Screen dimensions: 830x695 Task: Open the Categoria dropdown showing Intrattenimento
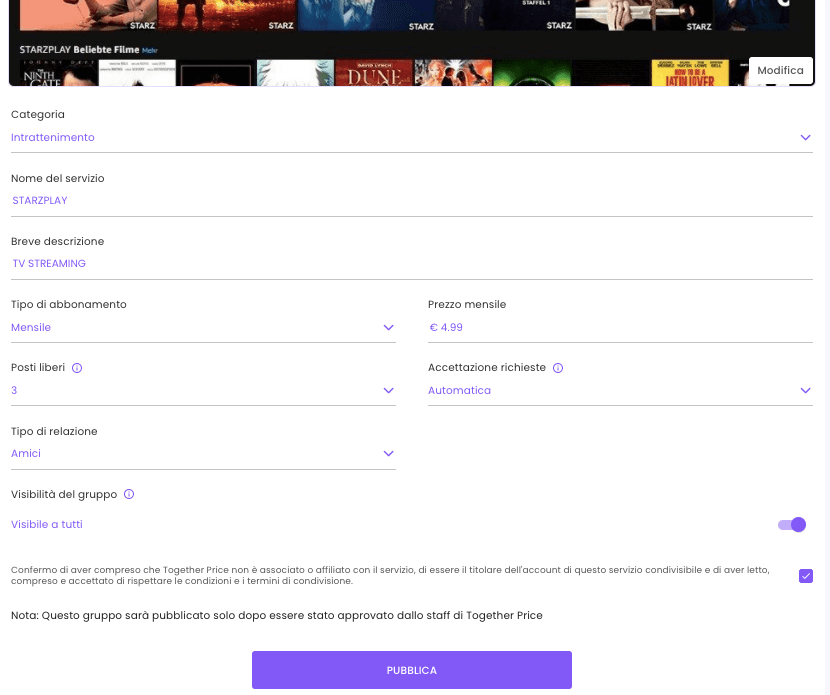[x=412, y=138]
